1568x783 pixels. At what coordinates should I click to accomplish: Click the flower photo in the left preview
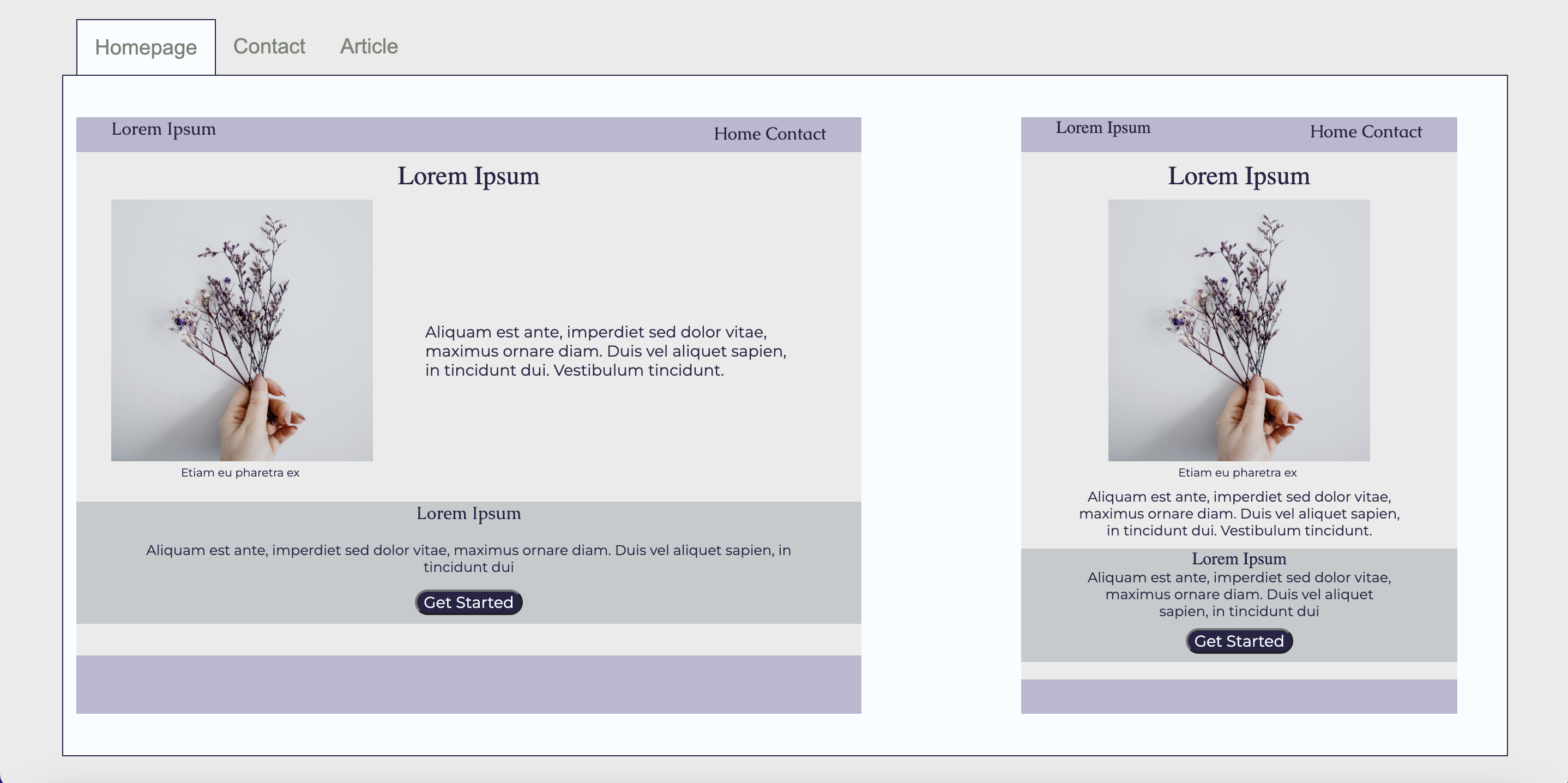coord(242,330)
